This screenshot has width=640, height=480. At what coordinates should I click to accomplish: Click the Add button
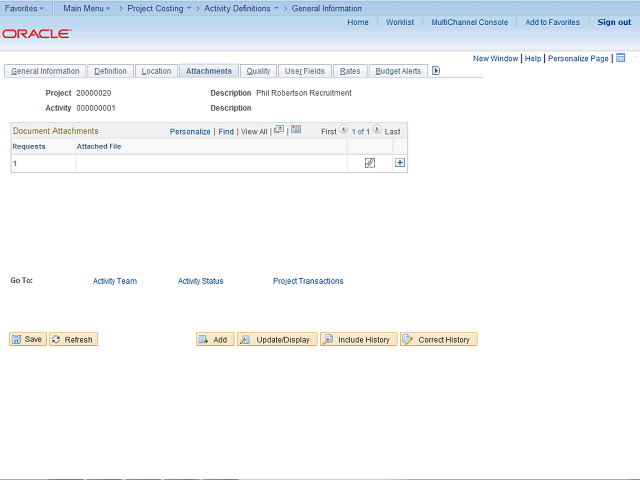[215, 339]
